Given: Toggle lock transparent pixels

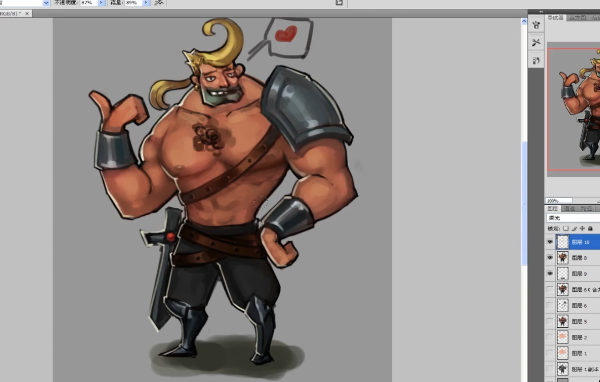Looking at the screenshot, I should (566, 229).
